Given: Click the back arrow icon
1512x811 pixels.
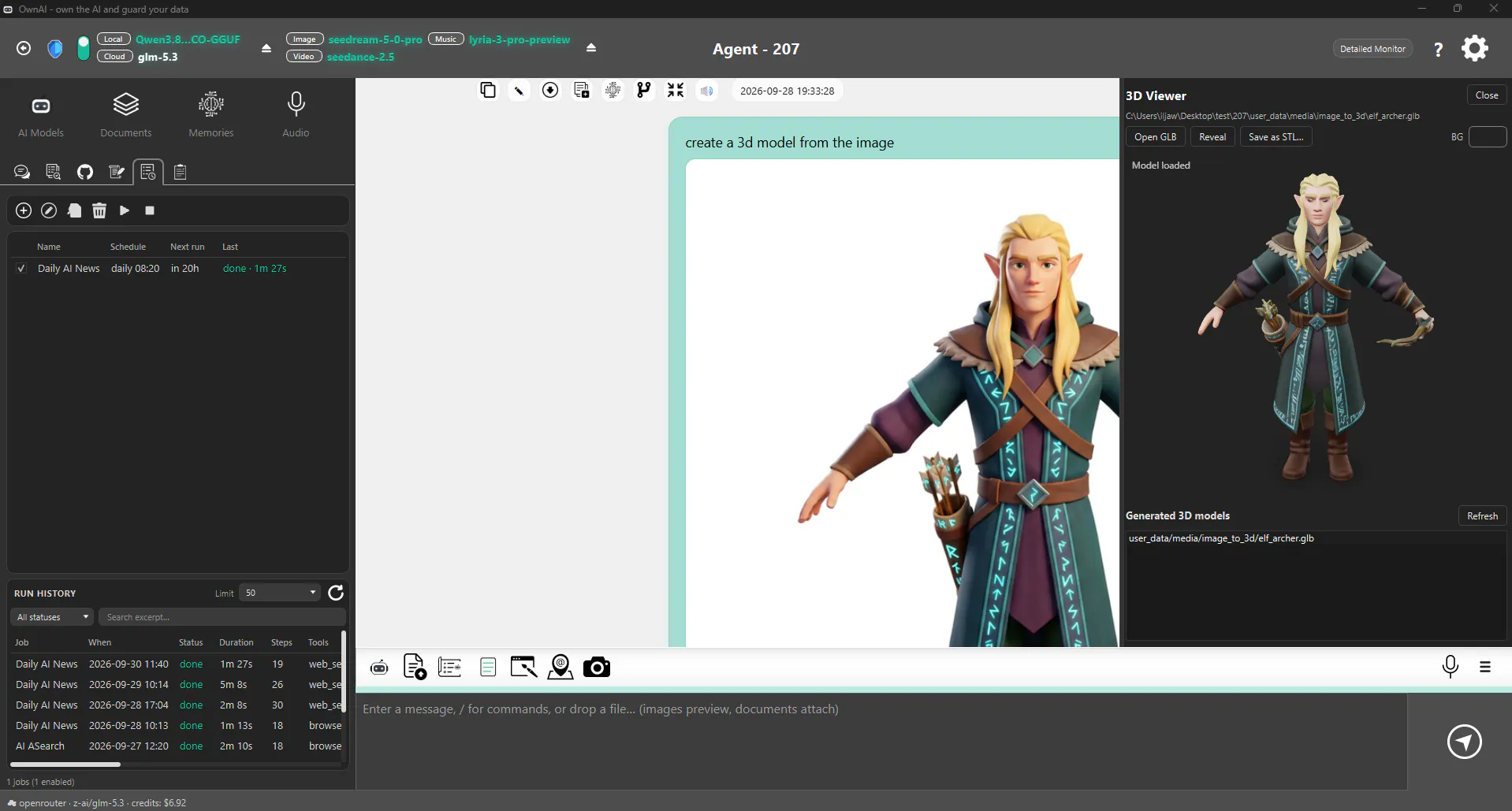Looking at the screenshot, I should pos(24,48).
